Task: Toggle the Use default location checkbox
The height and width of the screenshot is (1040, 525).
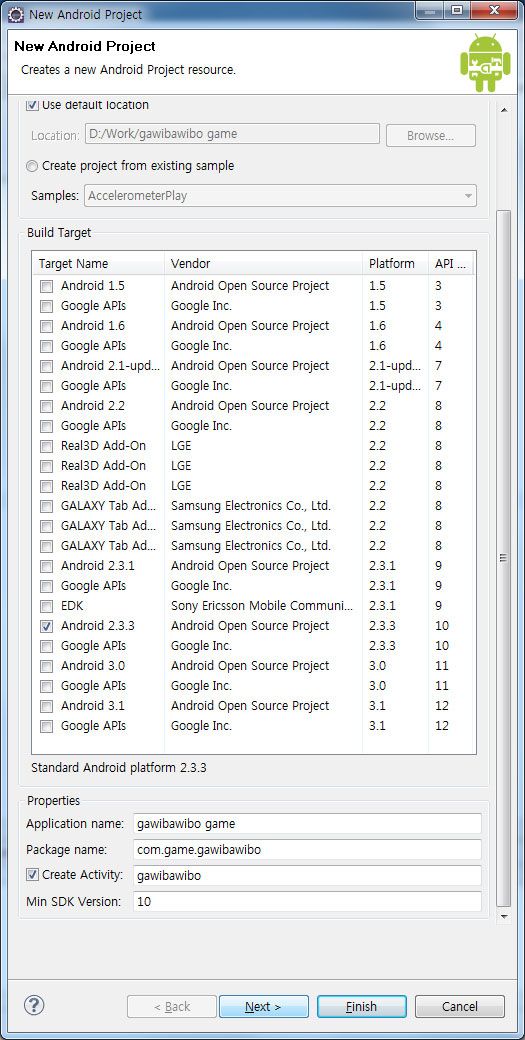Action: (32, 105)
